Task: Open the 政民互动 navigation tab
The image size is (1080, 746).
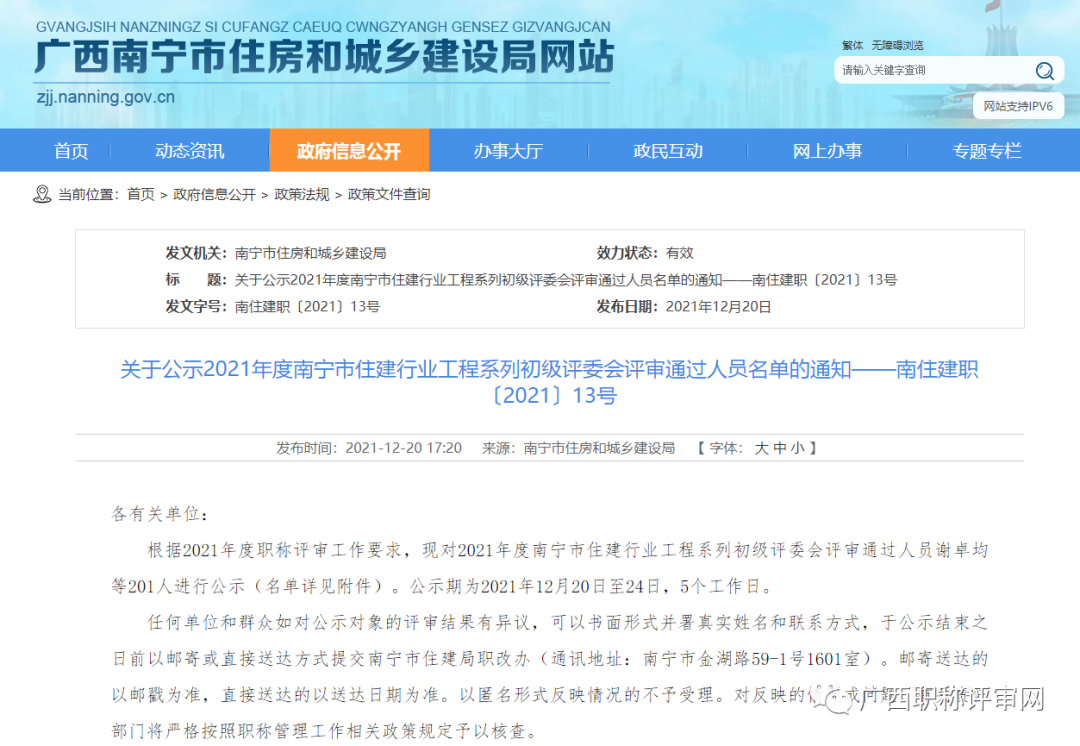Action: pyautogui.click(x=667, y=151)
